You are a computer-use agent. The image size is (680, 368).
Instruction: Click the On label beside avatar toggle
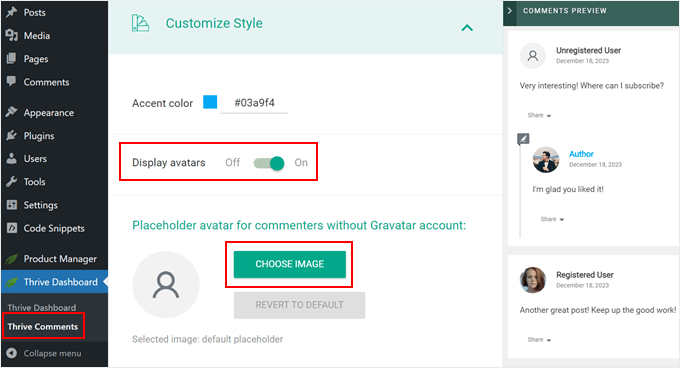[301, 163]
